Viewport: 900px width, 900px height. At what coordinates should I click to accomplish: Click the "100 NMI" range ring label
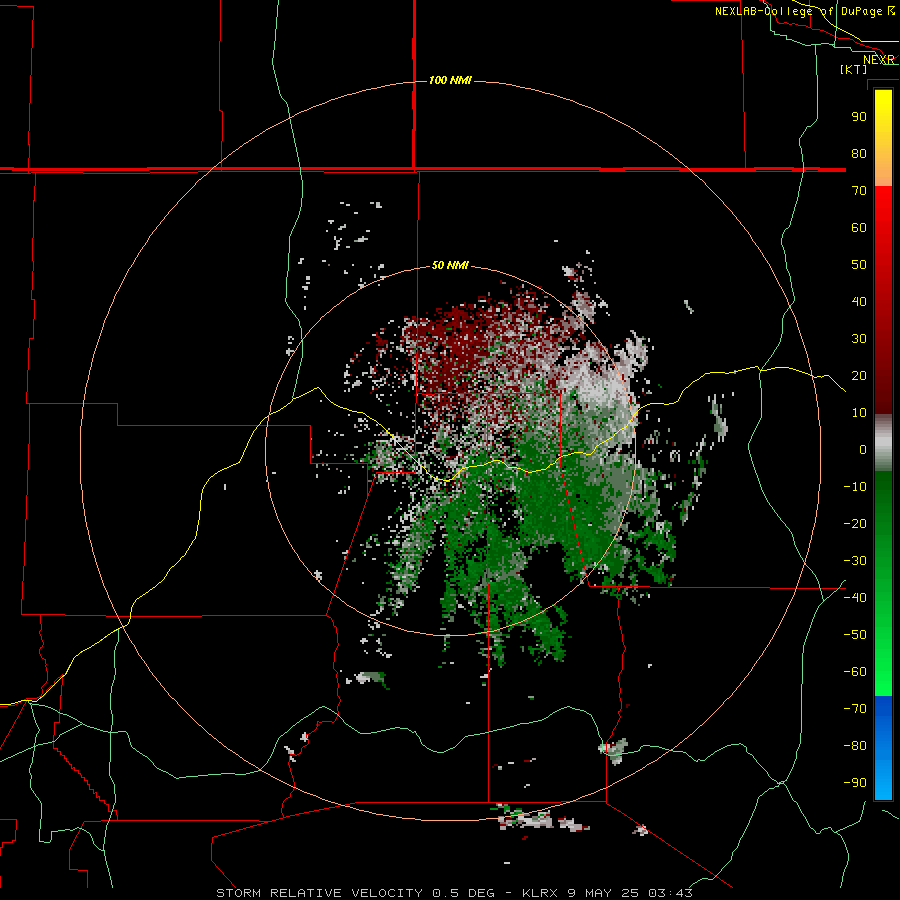tap(450, 80)
